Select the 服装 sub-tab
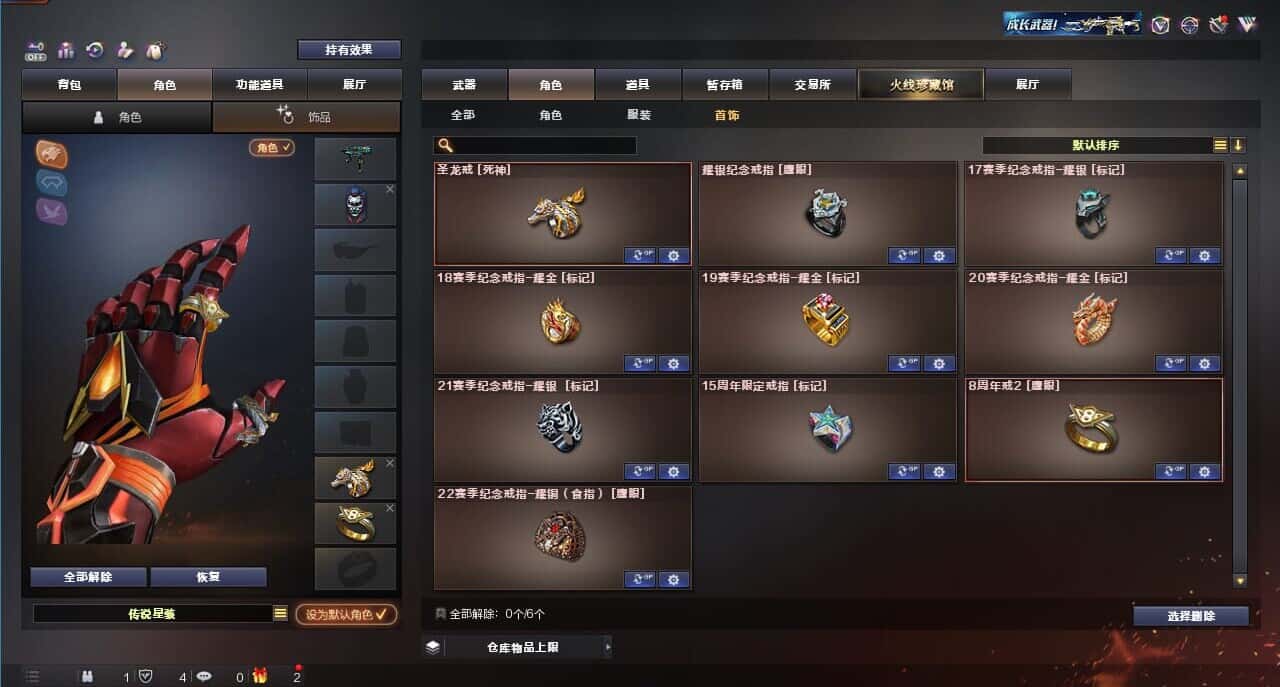The image size is (1280, 687). [x=639, y=115]
